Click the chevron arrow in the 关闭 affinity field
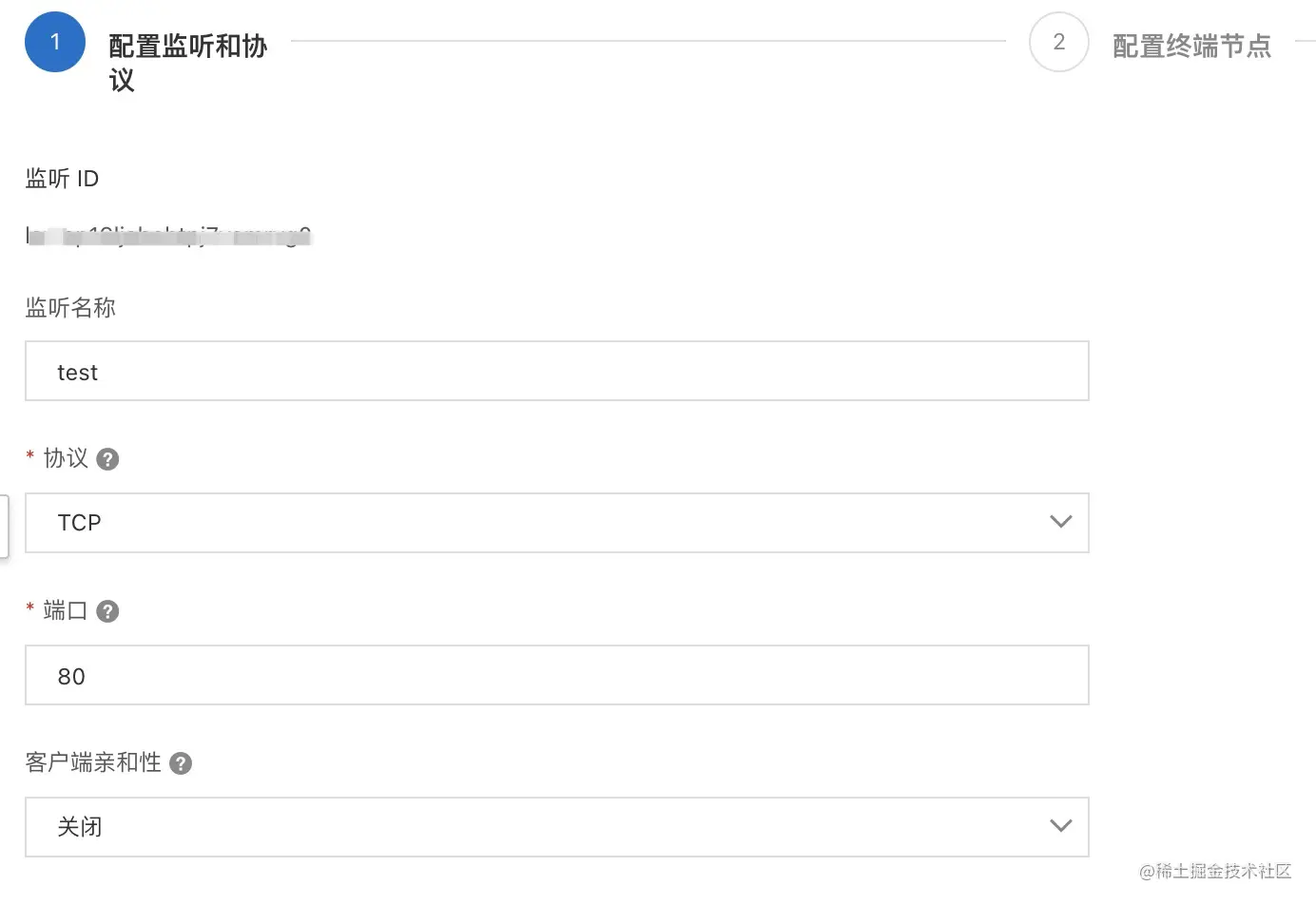 click(x=1060, y=826)
